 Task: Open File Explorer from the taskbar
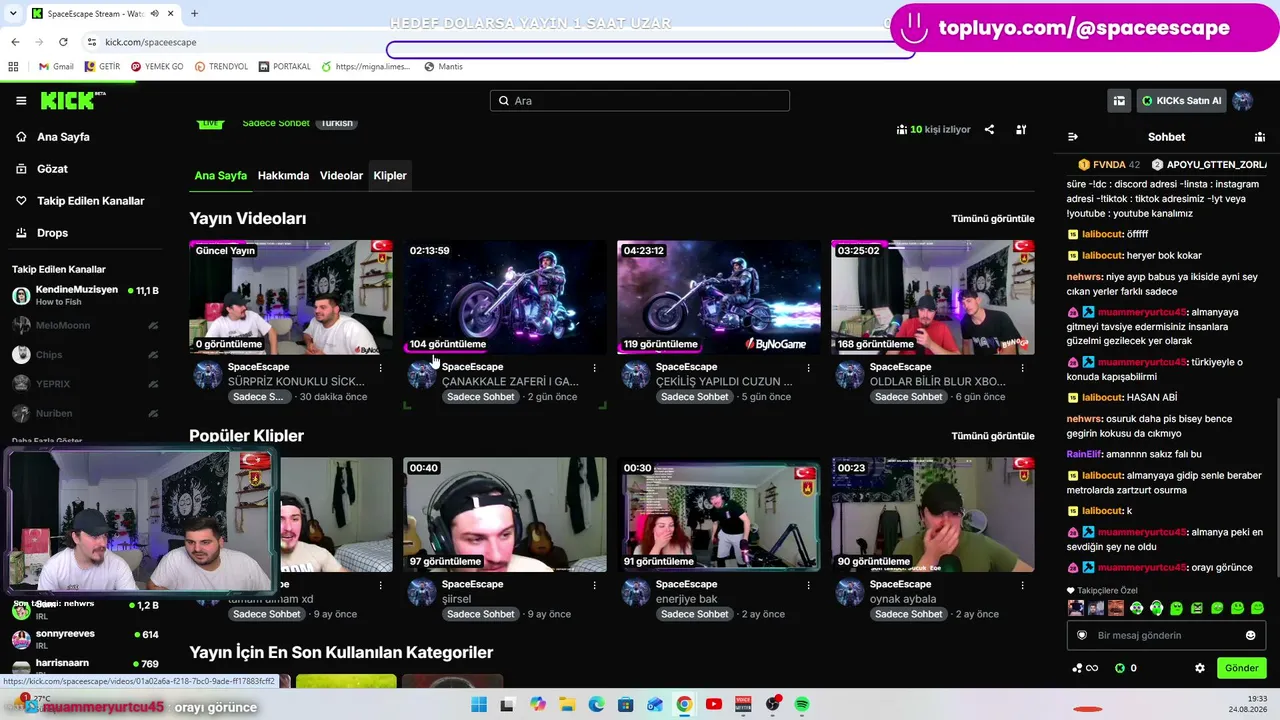click(567, 704)
